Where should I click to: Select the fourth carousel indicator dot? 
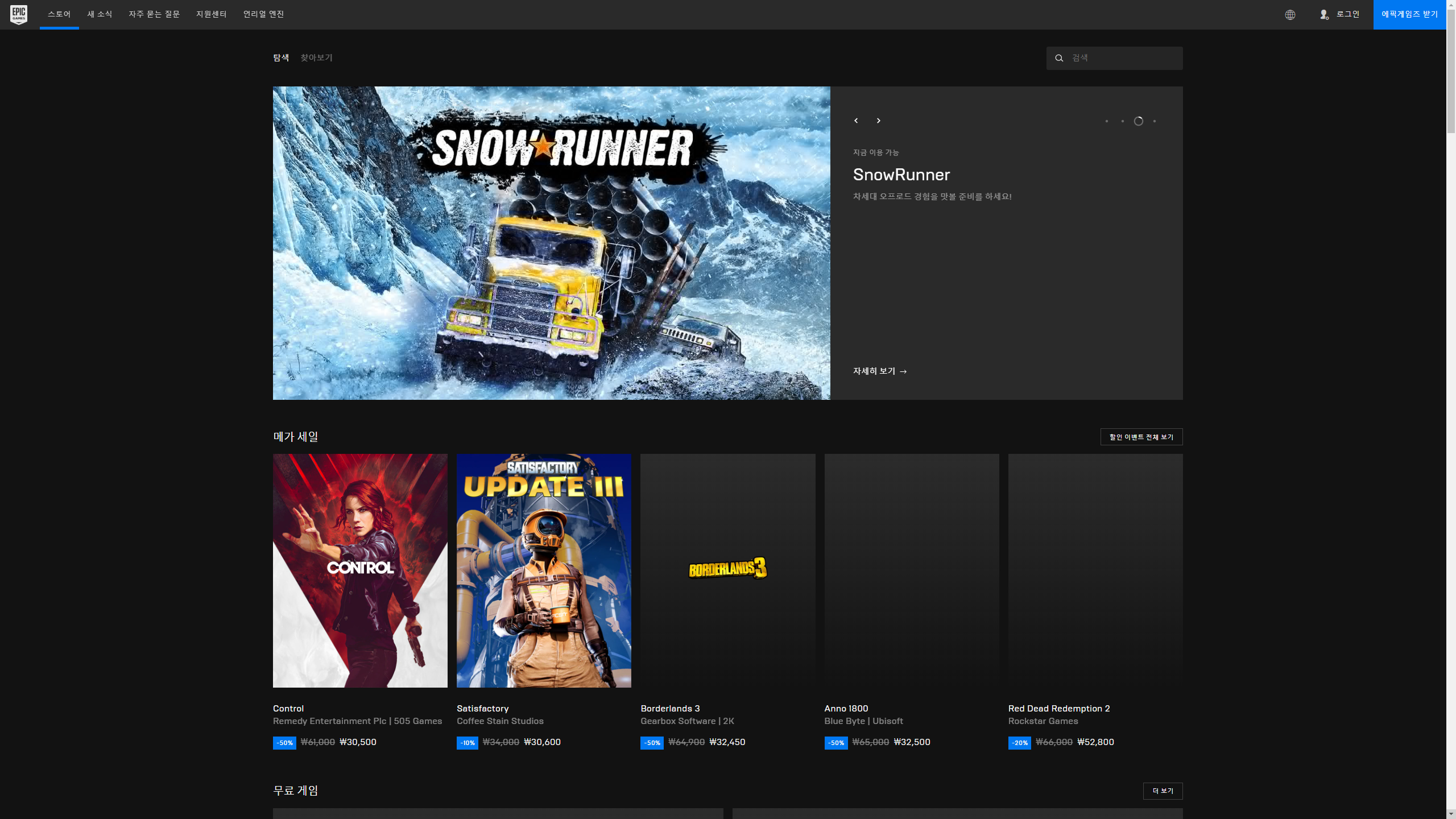tap(1155, 121)
